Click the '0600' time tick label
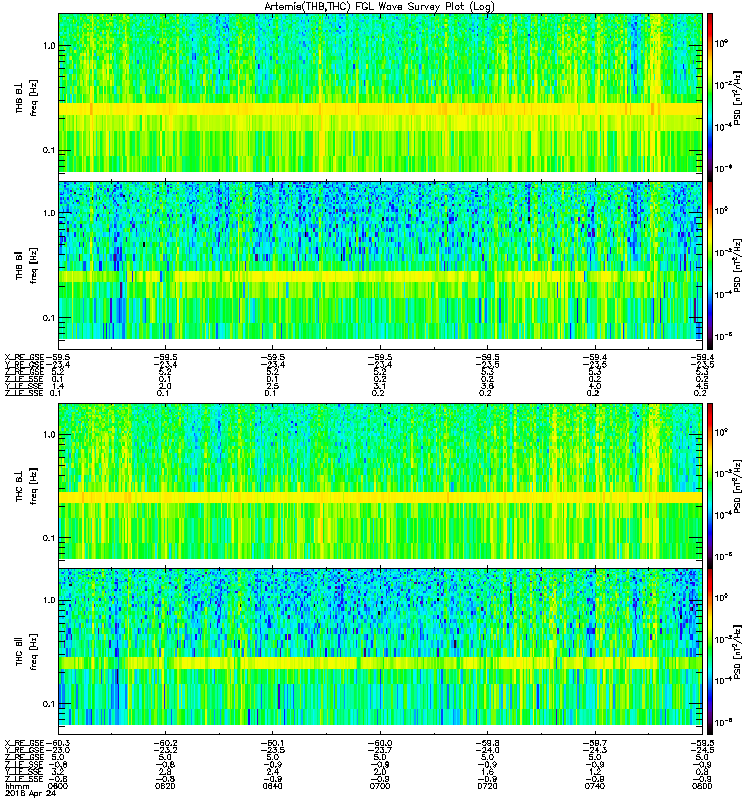The image size is (750, 800). (57, 786)
